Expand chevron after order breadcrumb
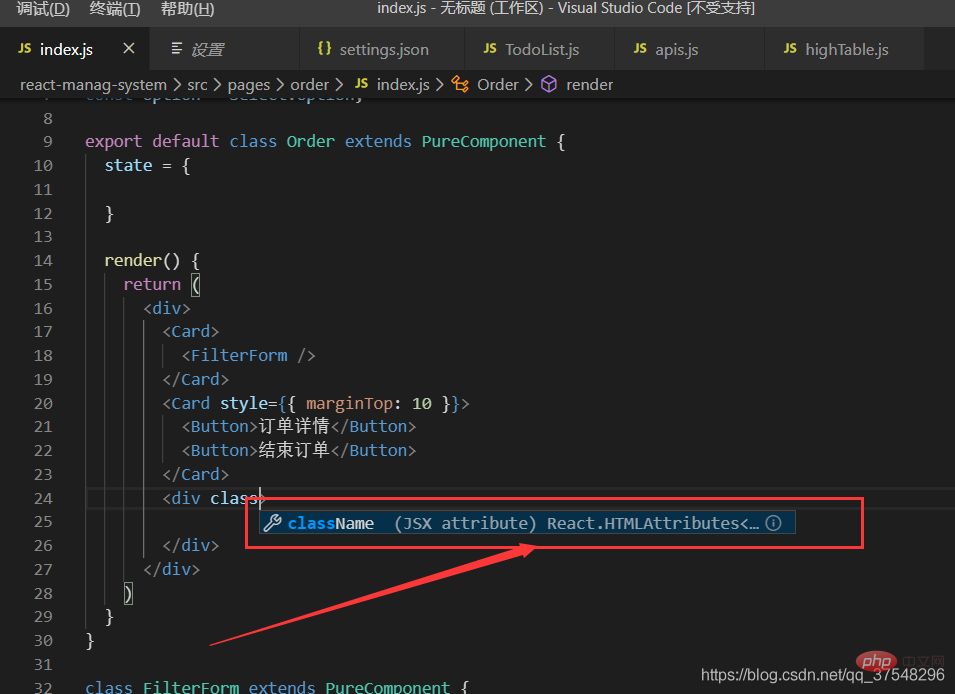The image size is (955, 694). coord(339,85)
